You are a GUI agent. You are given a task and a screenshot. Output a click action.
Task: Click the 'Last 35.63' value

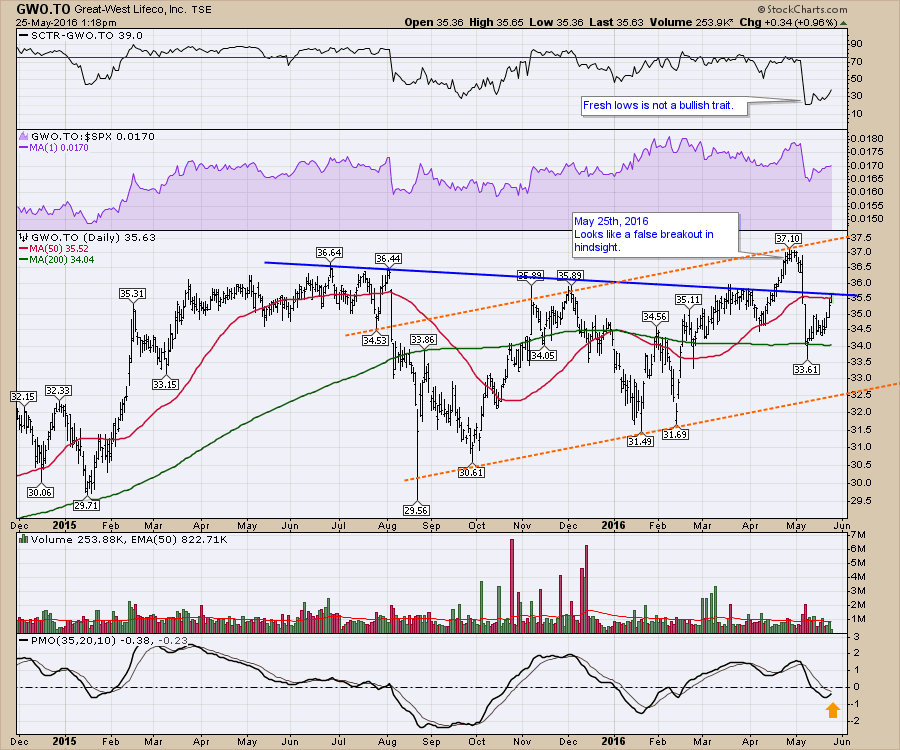pos(616,22)
